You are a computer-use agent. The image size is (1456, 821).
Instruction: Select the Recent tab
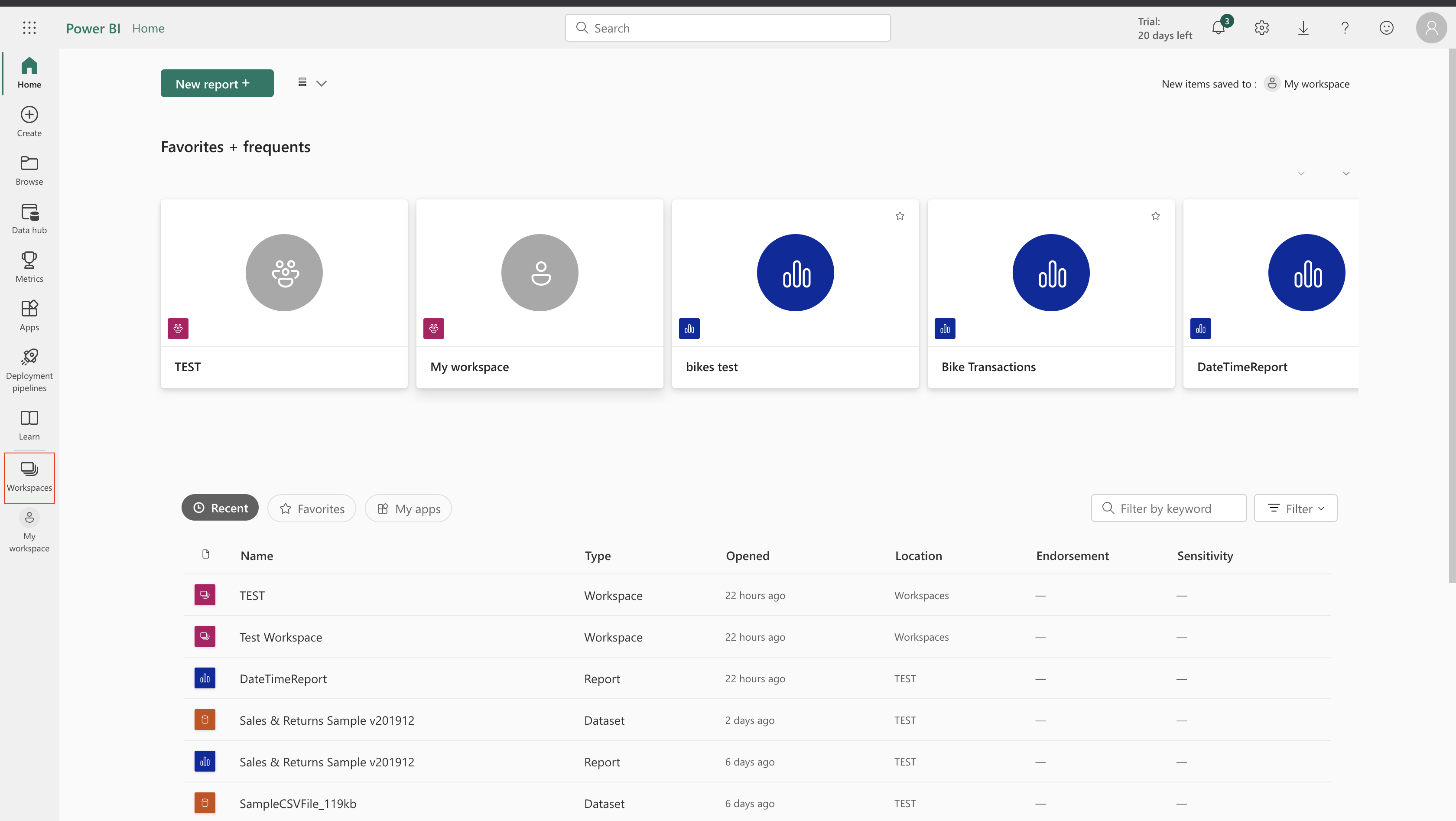[x=220, y=508]
